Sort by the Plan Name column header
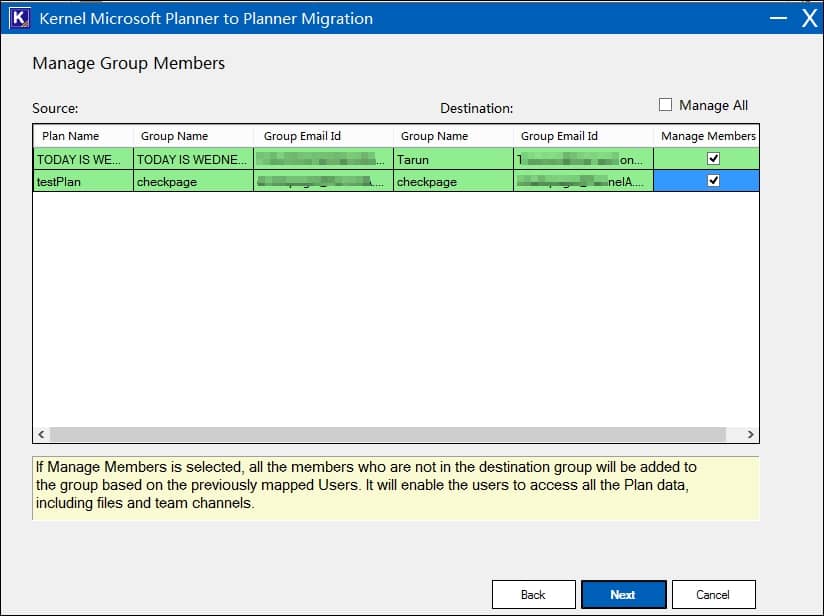Image resolution: width=824 pixels, height=616 pixels. [x=83, y=136]
